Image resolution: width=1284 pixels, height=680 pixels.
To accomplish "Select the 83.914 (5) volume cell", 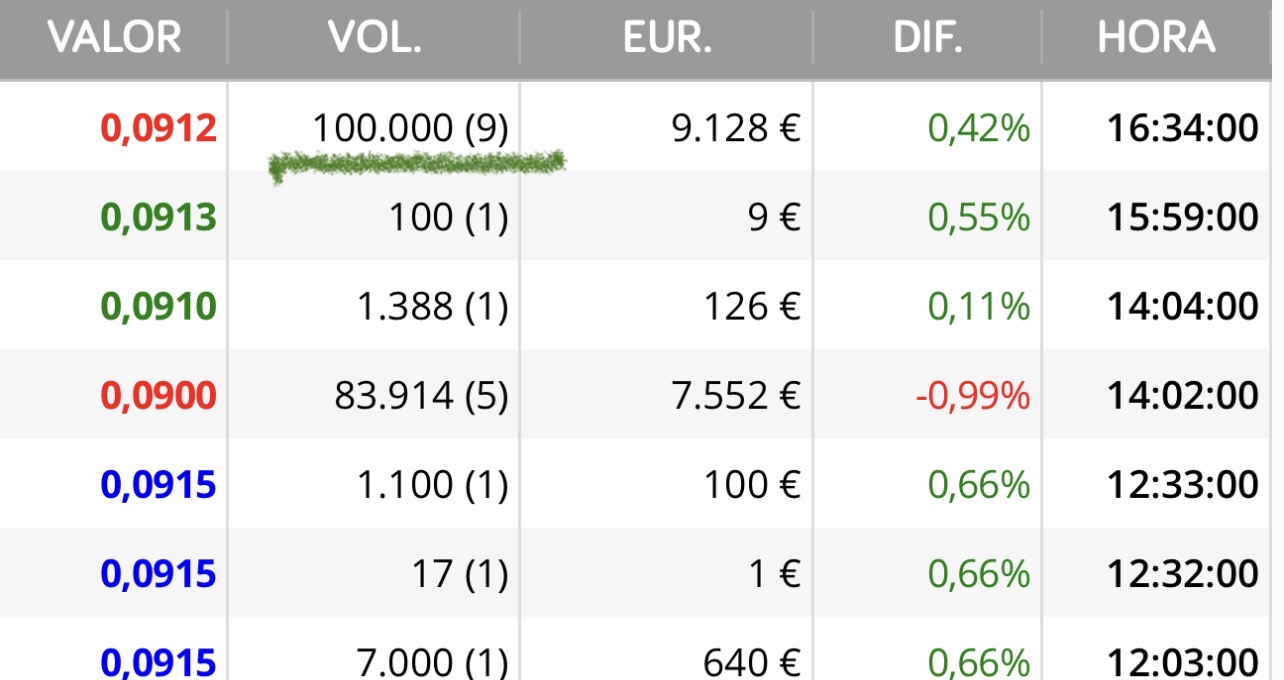I will (421, 396).
